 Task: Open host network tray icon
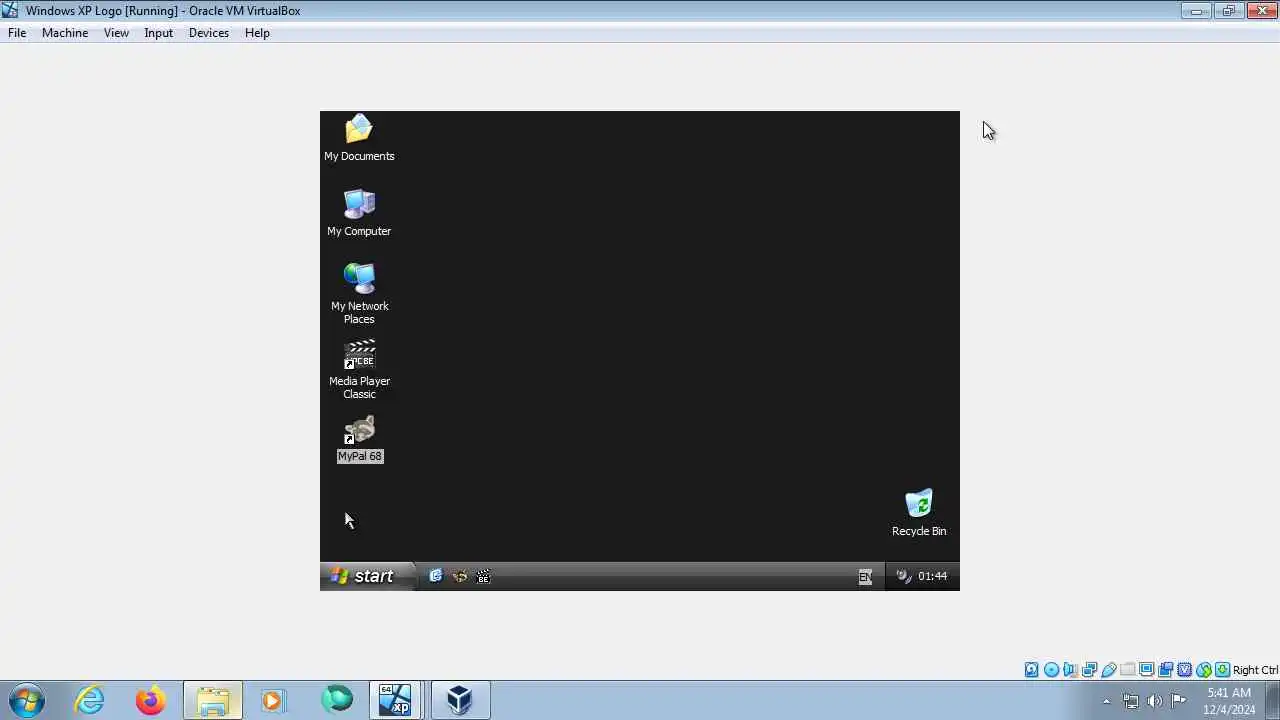click(1131, 701)
